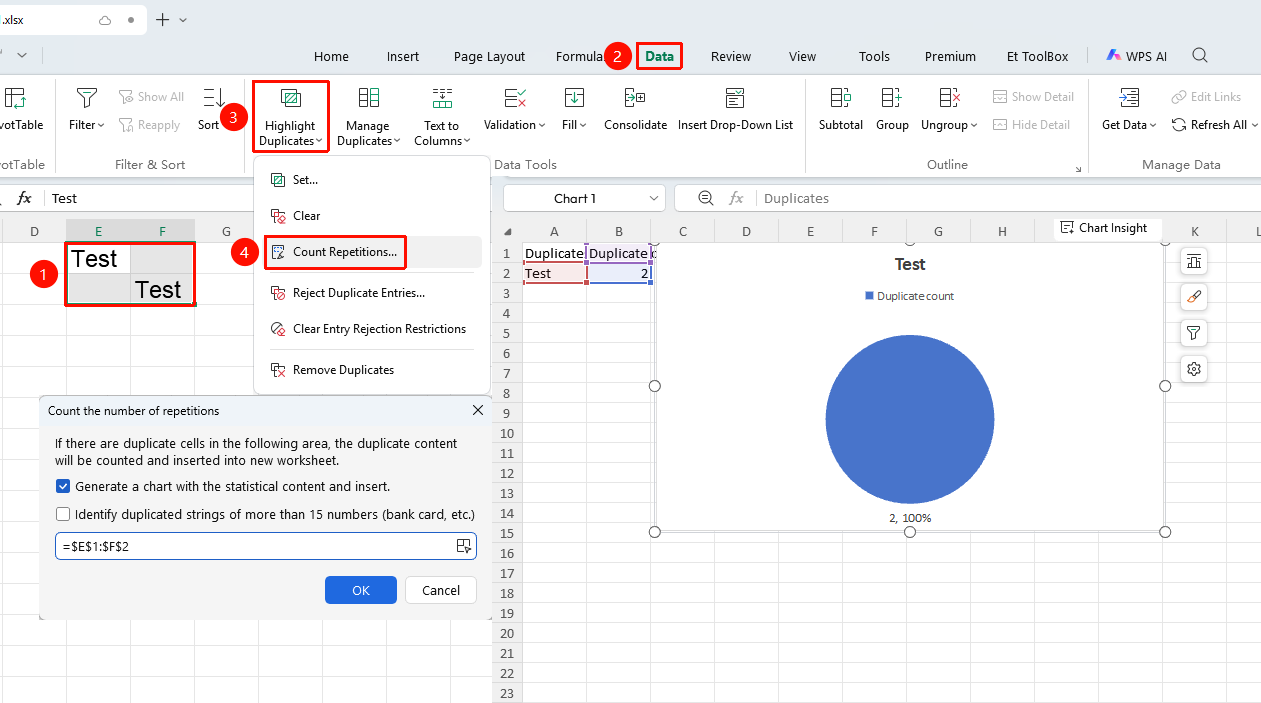This screenshot has width=1261, height=703.
Task: Expand the Get Data dropdown
Action: pyautogui.click(x=1153, y=125)
